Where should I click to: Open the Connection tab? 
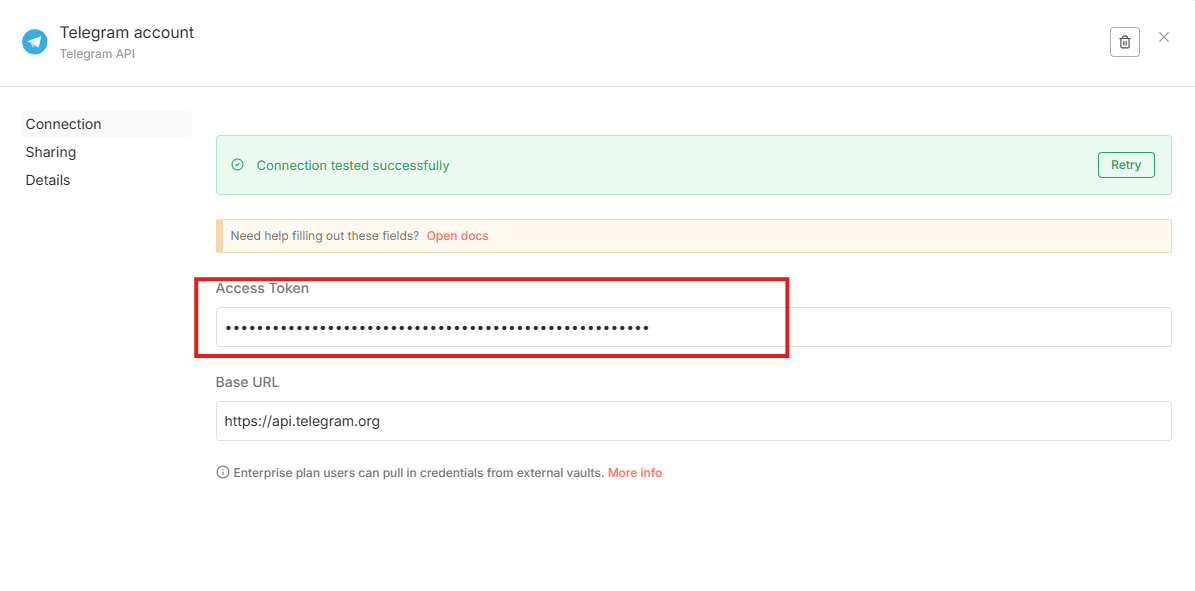[x=107, y=124]
